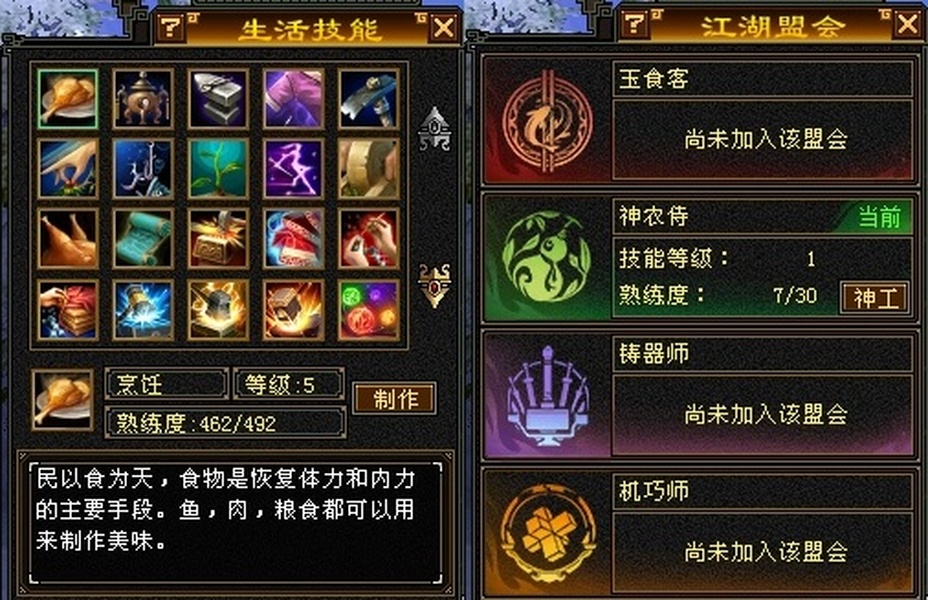Viewport: 928px width, 600px height.
Task: Select the mining pickaxe skill icon
Action: (368, 99)
